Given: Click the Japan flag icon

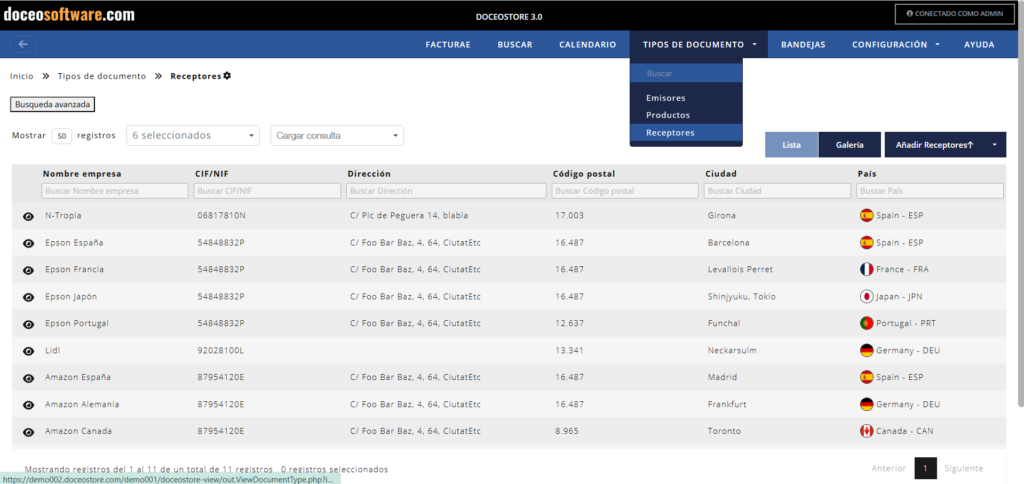Looking at the screenshot, I should click(x=867, y=296).
